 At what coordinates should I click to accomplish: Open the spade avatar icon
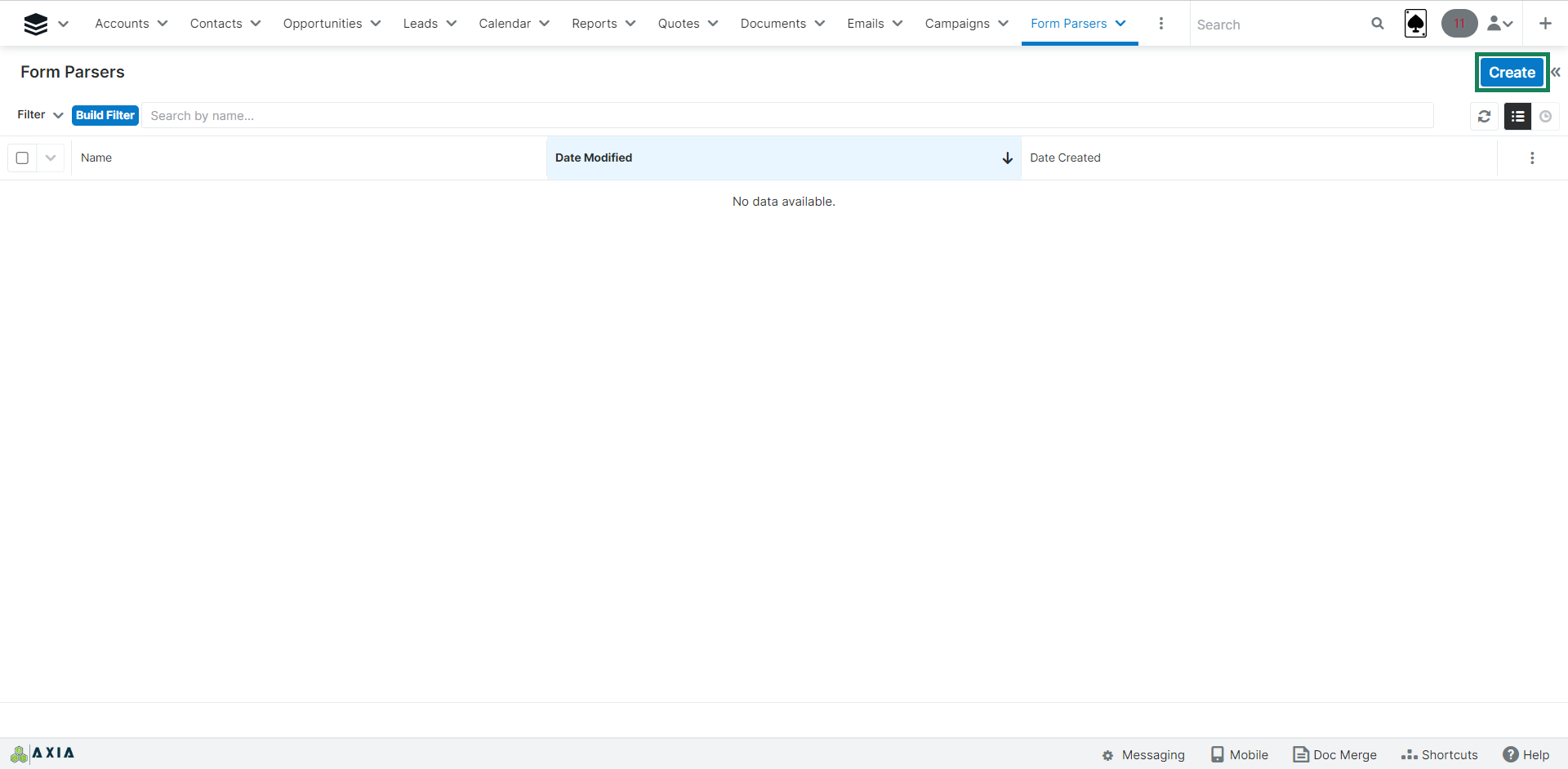(x=1415, y=24)
